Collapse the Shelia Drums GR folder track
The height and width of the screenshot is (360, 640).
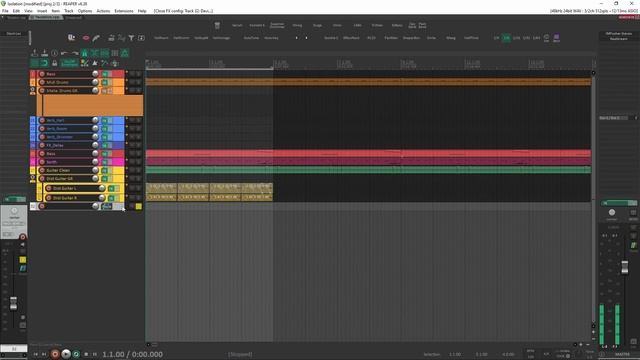pos(33,91)
